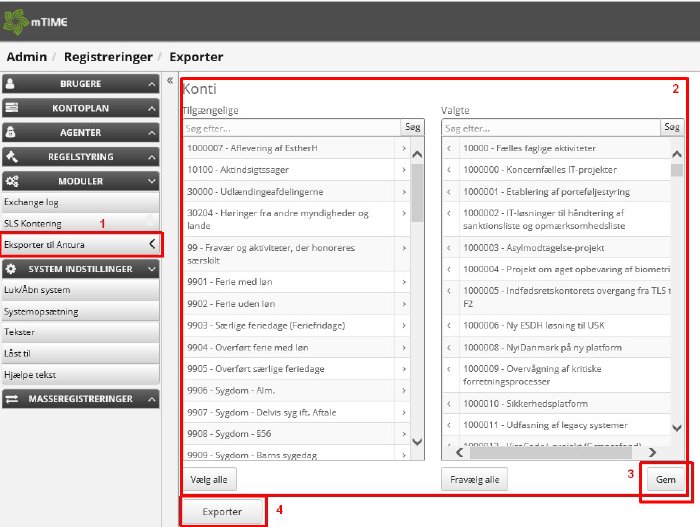This screenshot has height=527, width=700.
Task: Collapse the sidebar with double-chevron
Action: point(170,81)
